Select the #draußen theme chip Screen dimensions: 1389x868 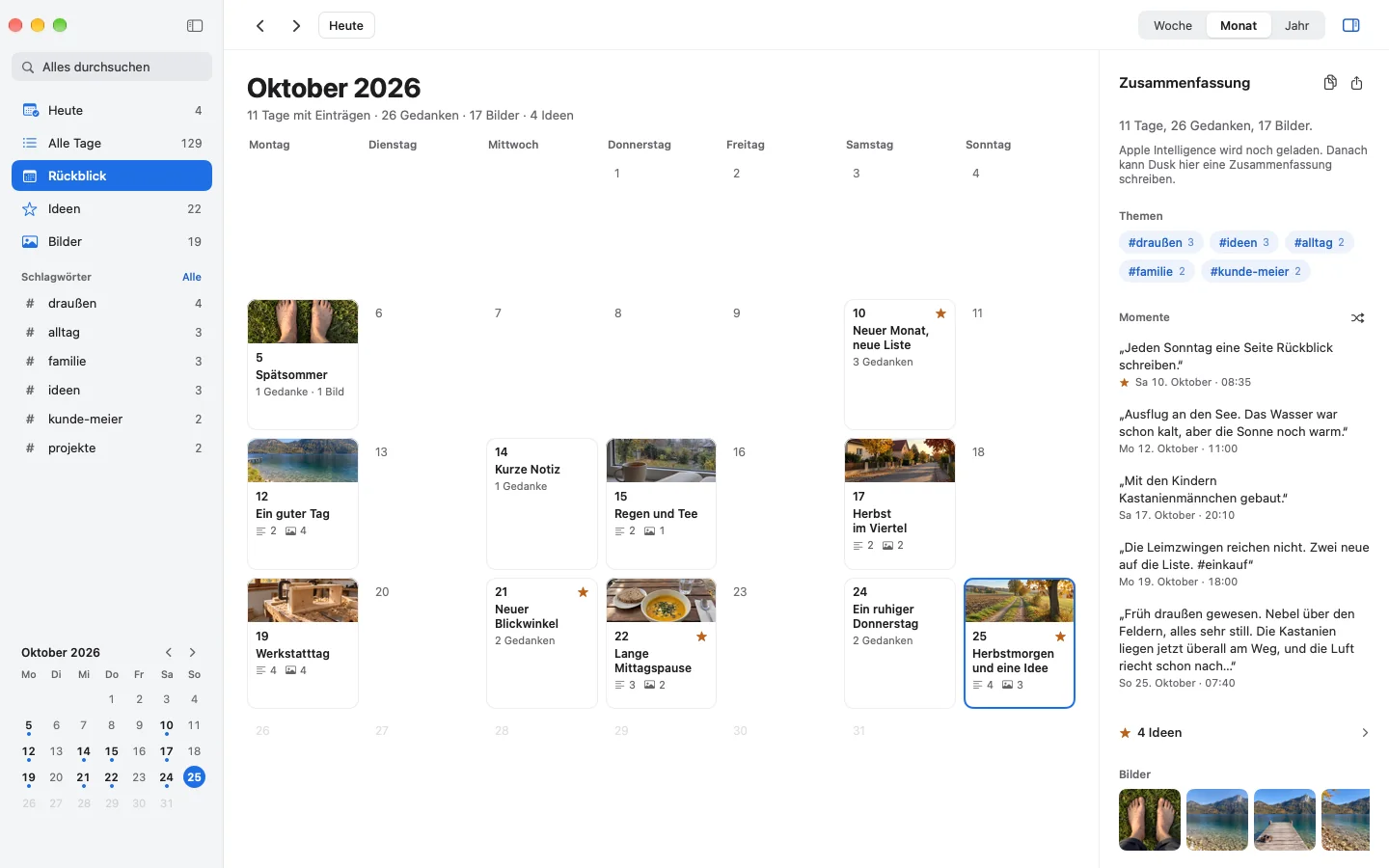coord(1161,243)
